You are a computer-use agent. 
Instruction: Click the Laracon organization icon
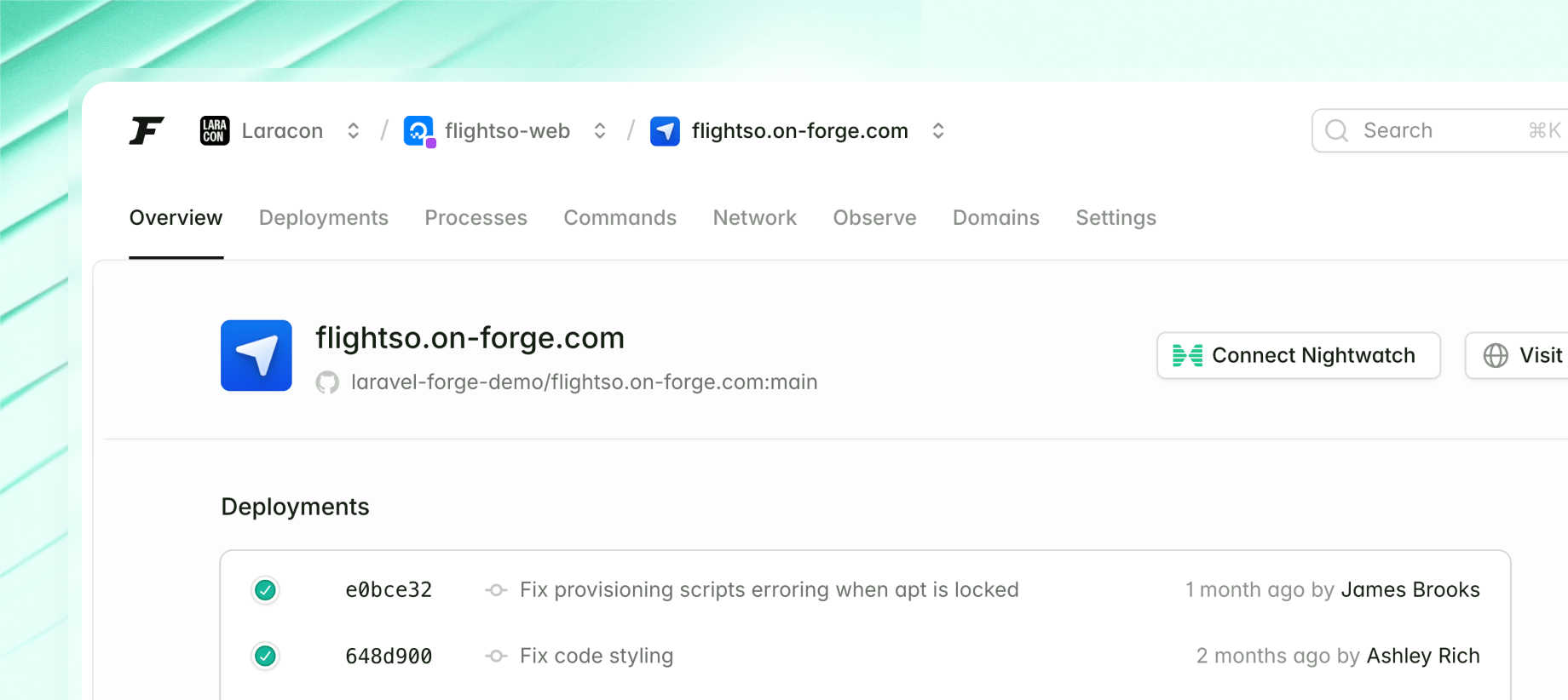coord(215,130)
